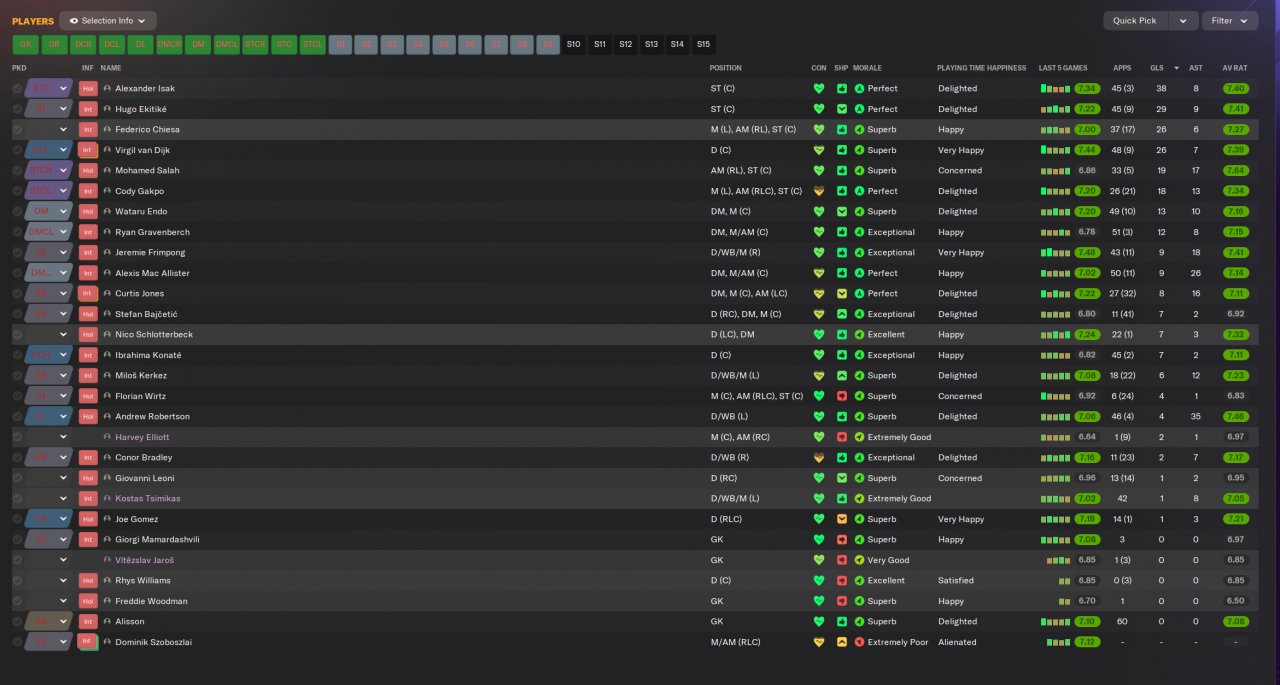Select the S15 substitute slot
The height and width of the screenshot is (685, 1280).
point(703,44)
